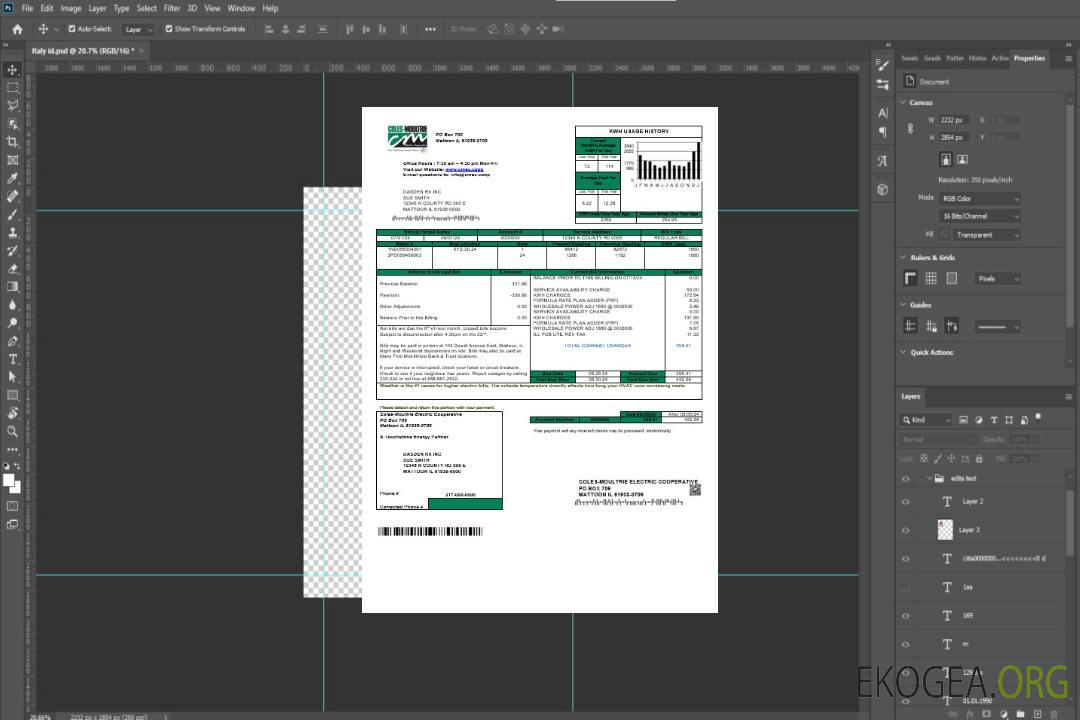This screenshot has width=1080, height=720.
Task: Open the RGB Color mode dropdown
Action: pos(980,198)
